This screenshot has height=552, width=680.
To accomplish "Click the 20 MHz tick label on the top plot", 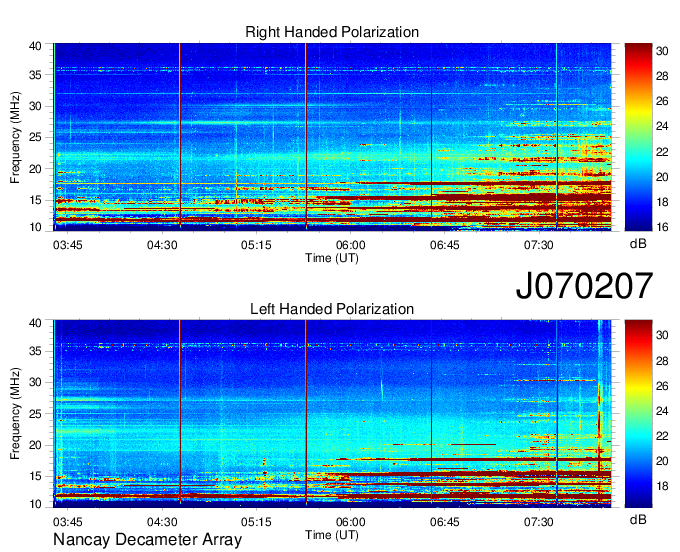I will pos(35,169).
